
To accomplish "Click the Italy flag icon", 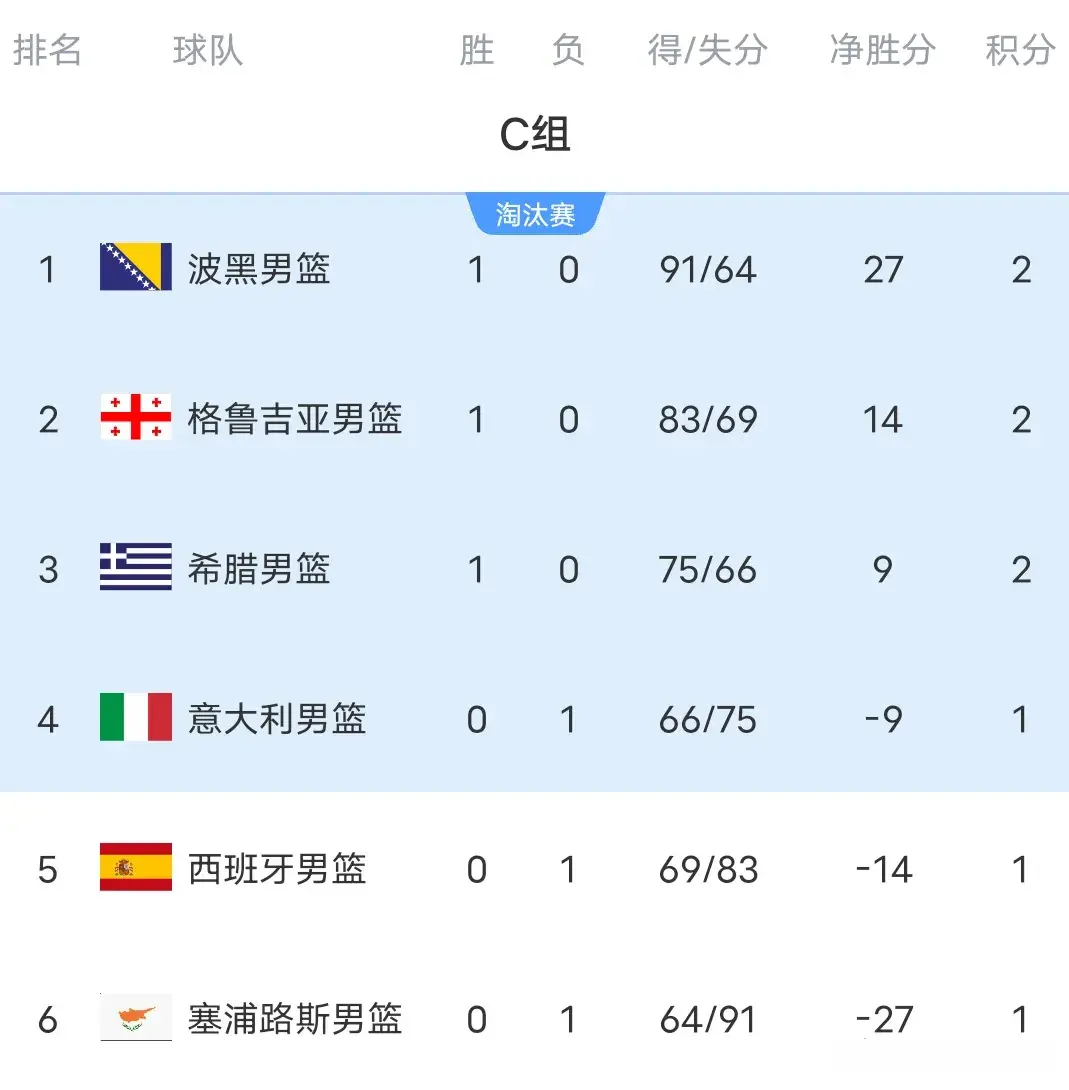I will pos(136,718).
